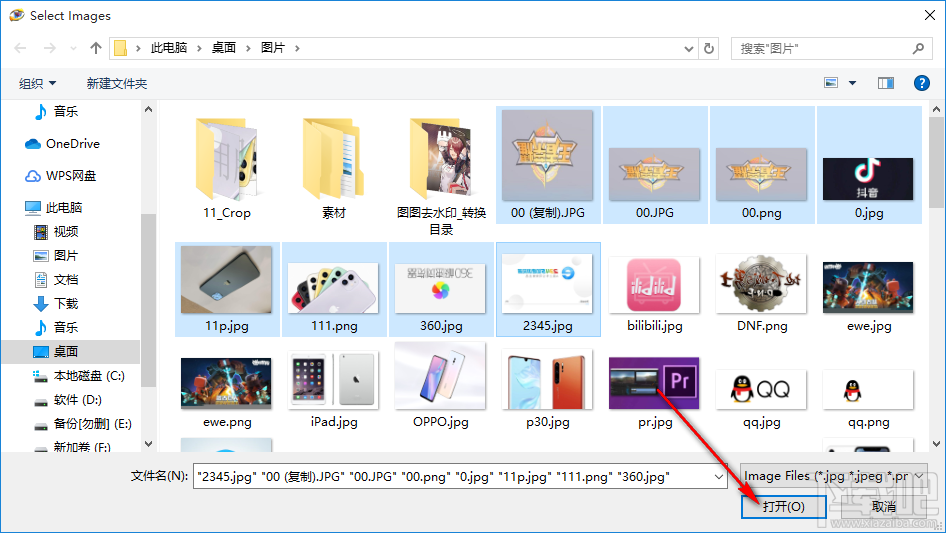Select 桌面 in the address path

pyautogui.click(x=223, y=48)
